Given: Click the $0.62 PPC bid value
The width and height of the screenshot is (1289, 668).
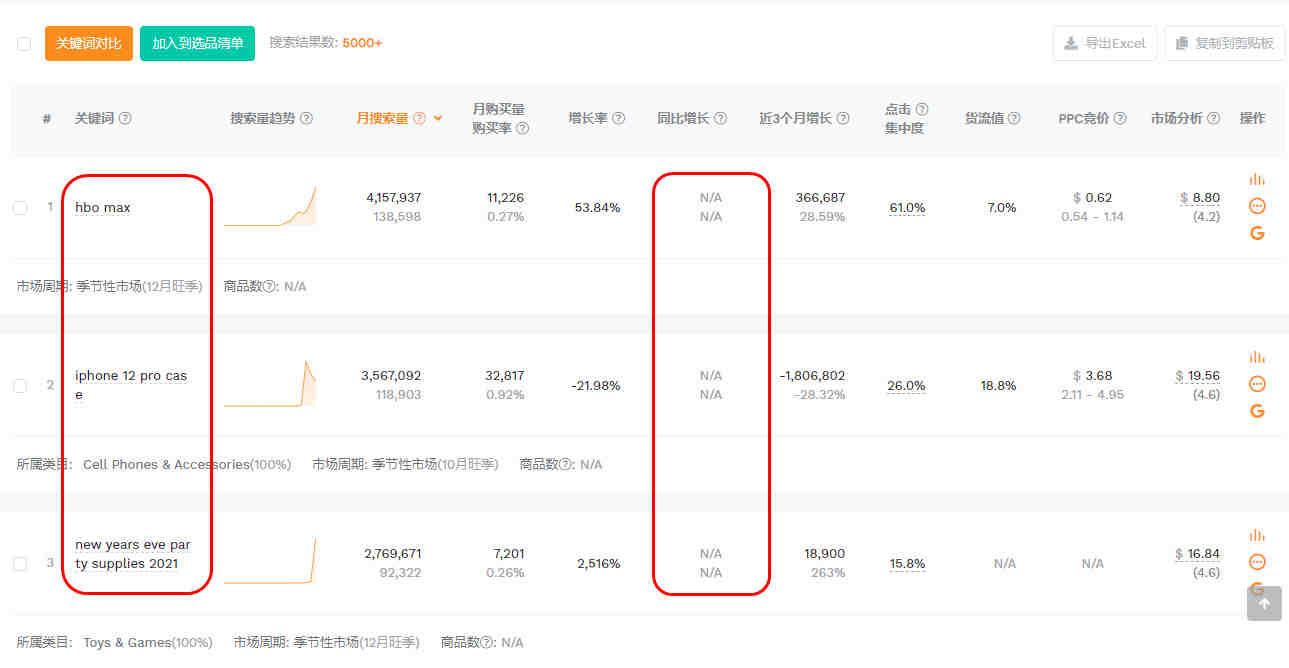Looking at the screenshot, I should (1092, 198).
